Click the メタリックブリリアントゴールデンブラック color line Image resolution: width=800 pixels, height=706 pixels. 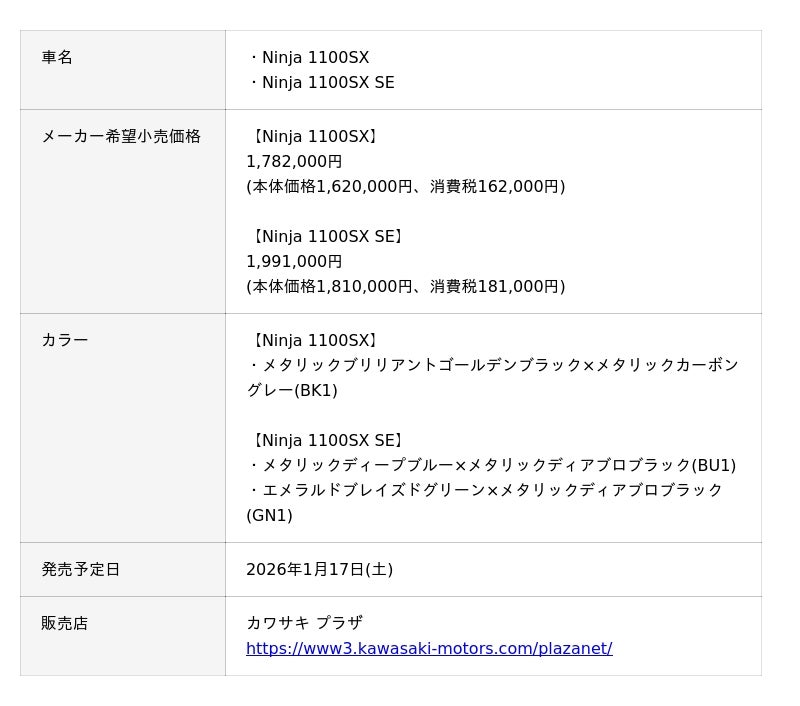point(492,366)
